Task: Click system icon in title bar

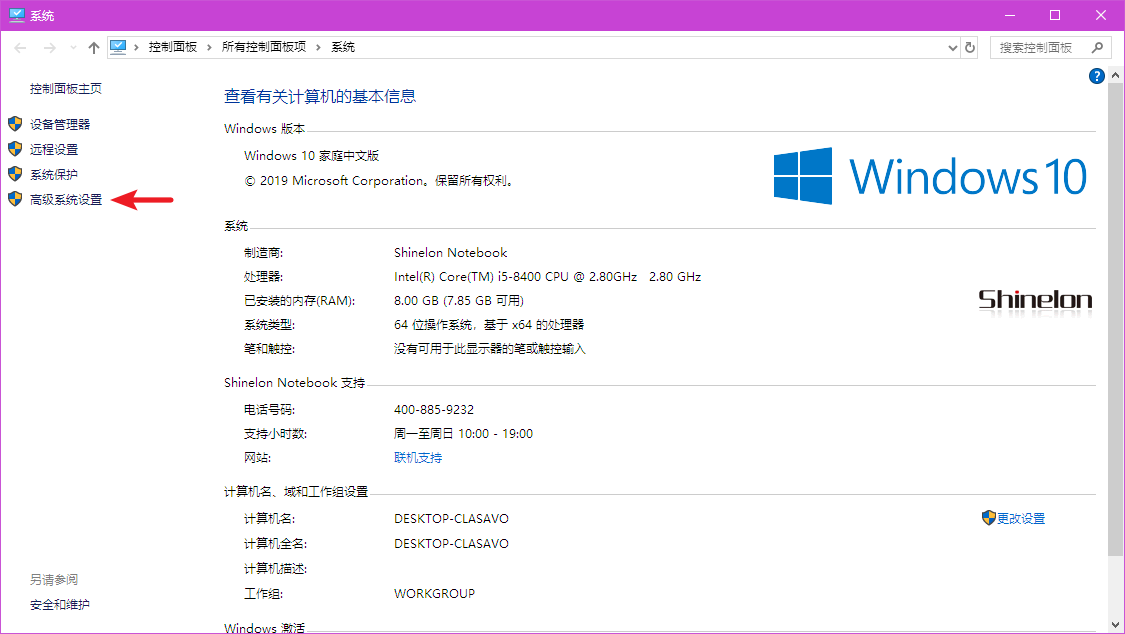Action: 17,15
